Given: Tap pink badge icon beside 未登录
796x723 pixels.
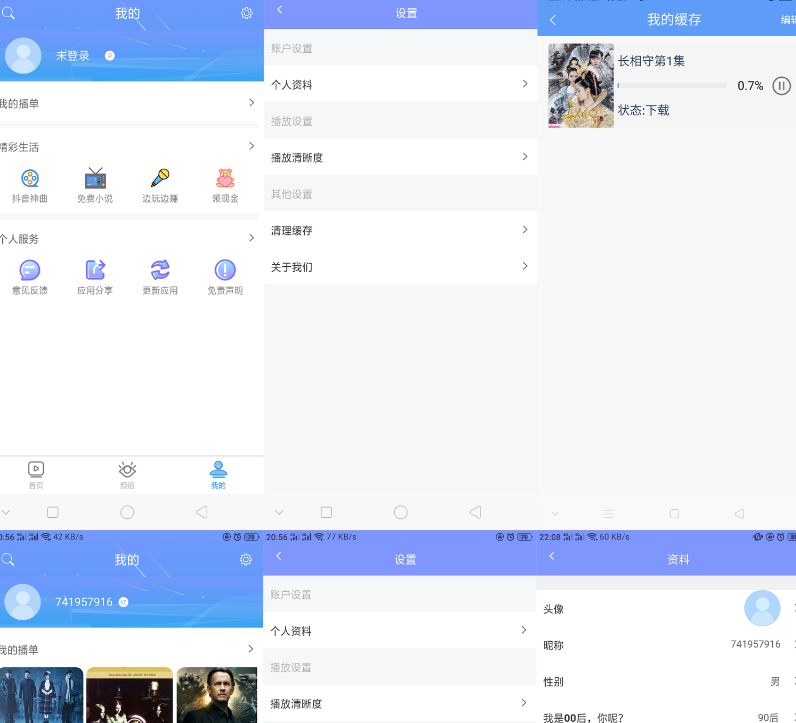Looking at the screenshot, I should click(110, 56).
